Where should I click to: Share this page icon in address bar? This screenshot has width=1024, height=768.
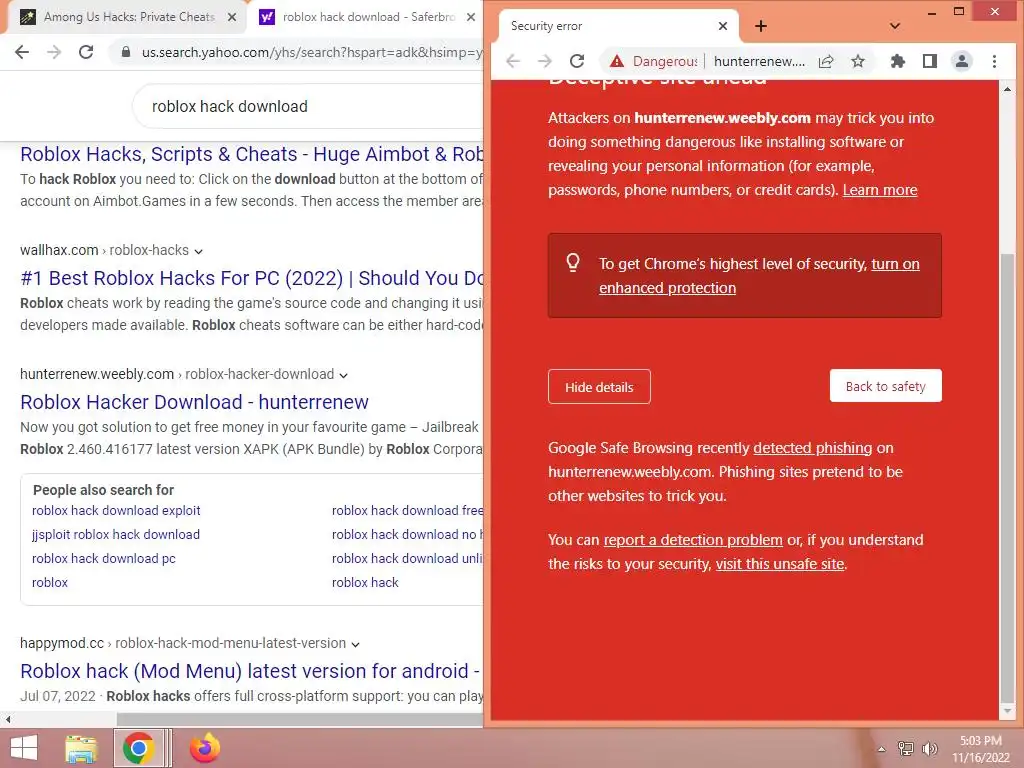pyautogui.click(x=826, y=61)
